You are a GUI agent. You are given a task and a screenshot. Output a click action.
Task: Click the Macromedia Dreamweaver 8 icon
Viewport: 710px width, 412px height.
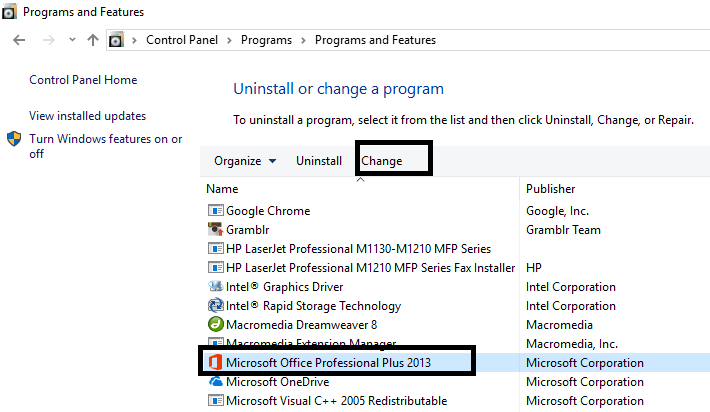(x=215, y=324)
